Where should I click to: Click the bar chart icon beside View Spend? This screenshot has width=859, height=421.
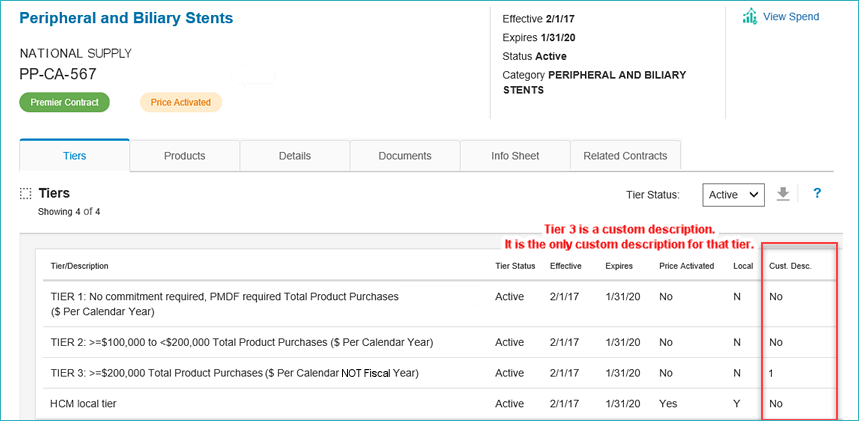pyautogui.click(x=750, y=16)
